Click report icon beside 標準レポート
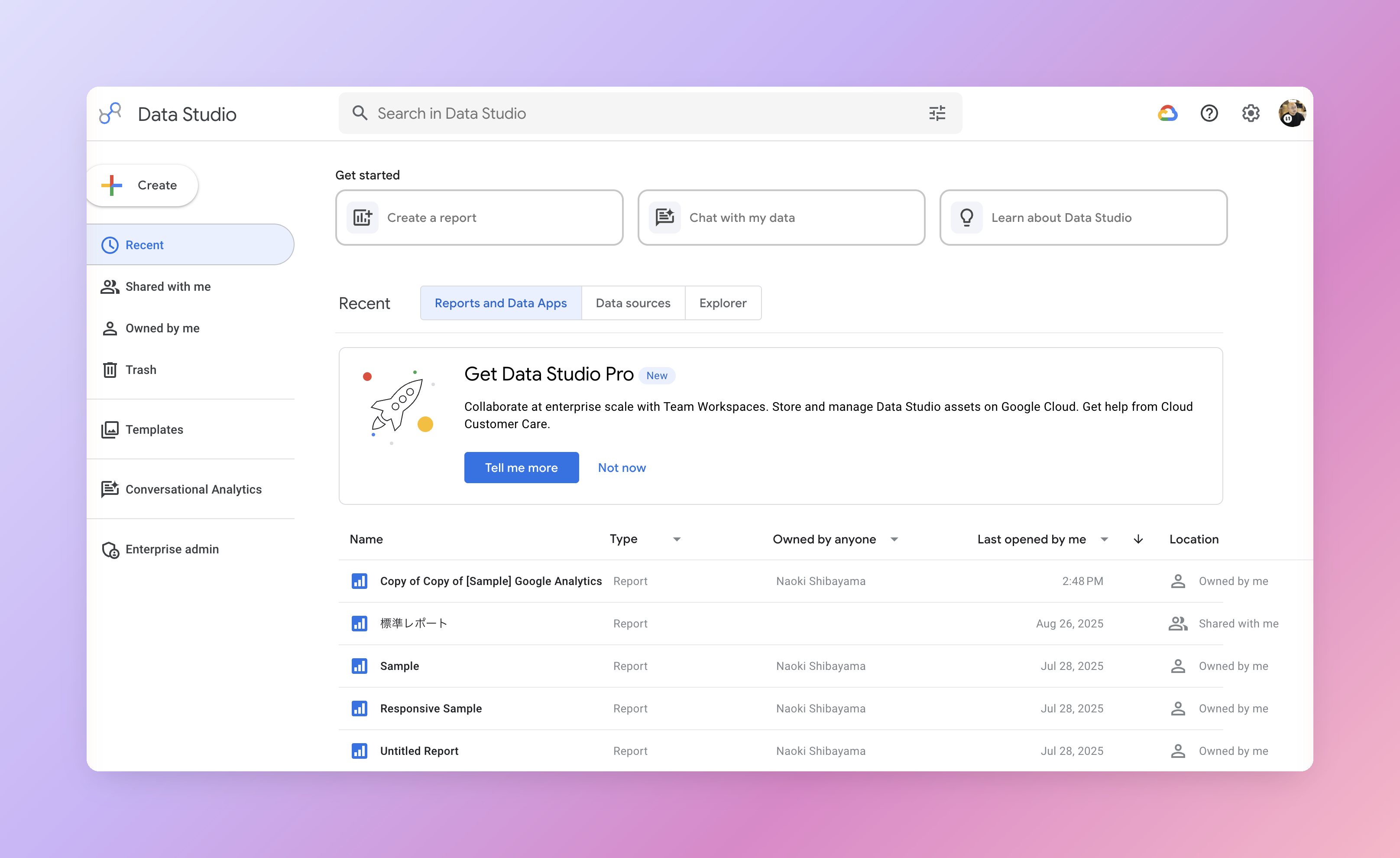1400x858 pixels. (360, 623)
